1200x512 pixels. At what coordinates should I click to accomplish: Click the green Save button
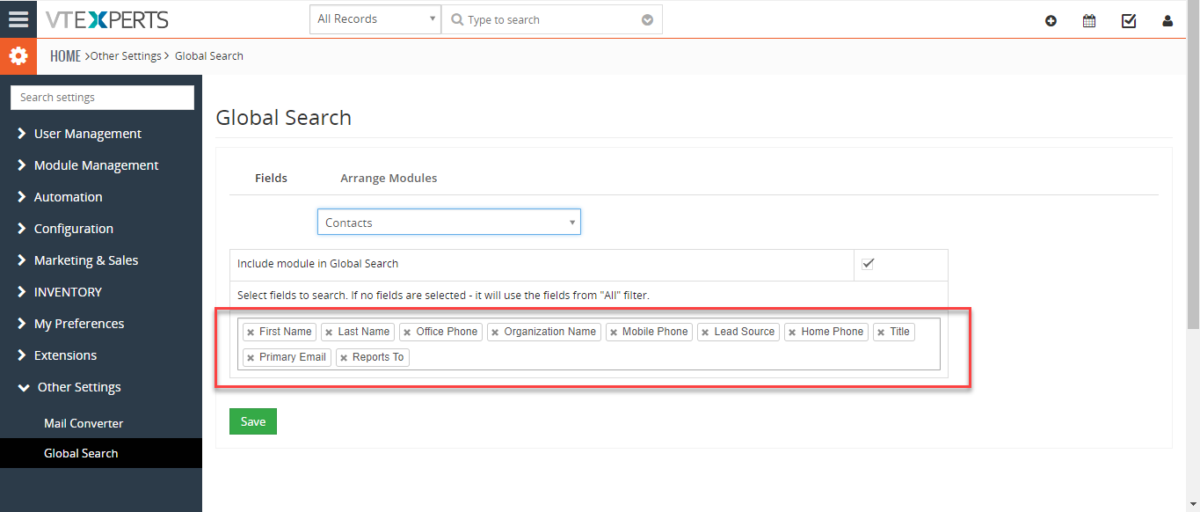click(x=253, y=422)
